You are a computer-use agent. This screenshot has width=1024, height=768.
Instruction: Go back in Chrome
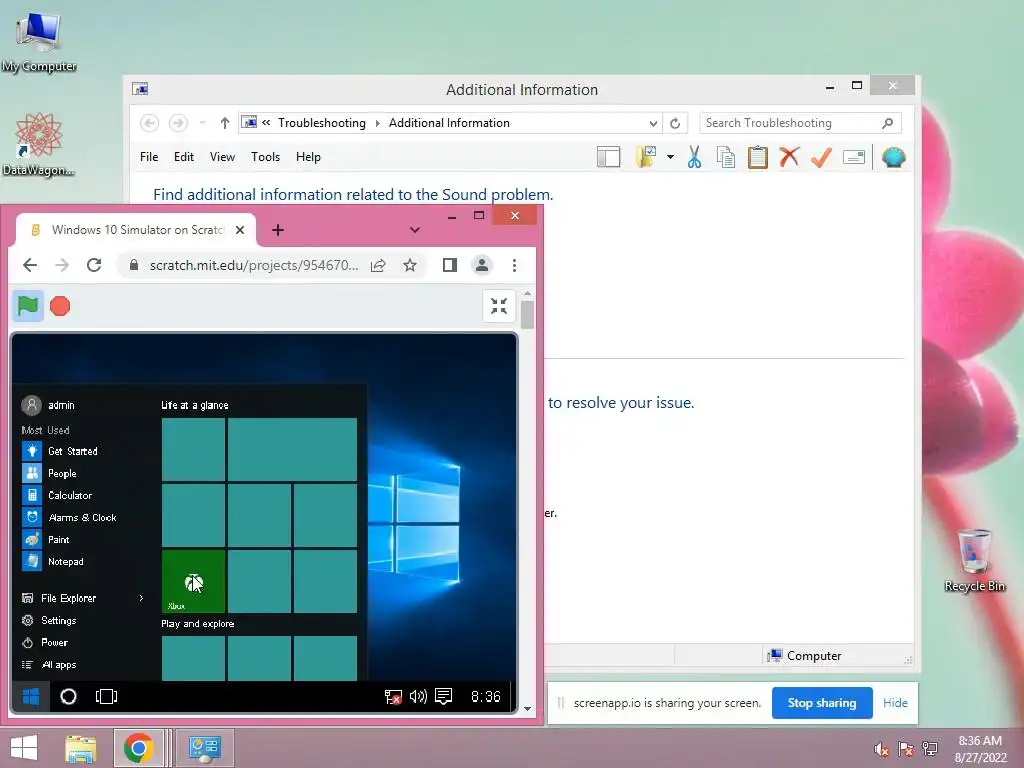click(x=30, y=265)
